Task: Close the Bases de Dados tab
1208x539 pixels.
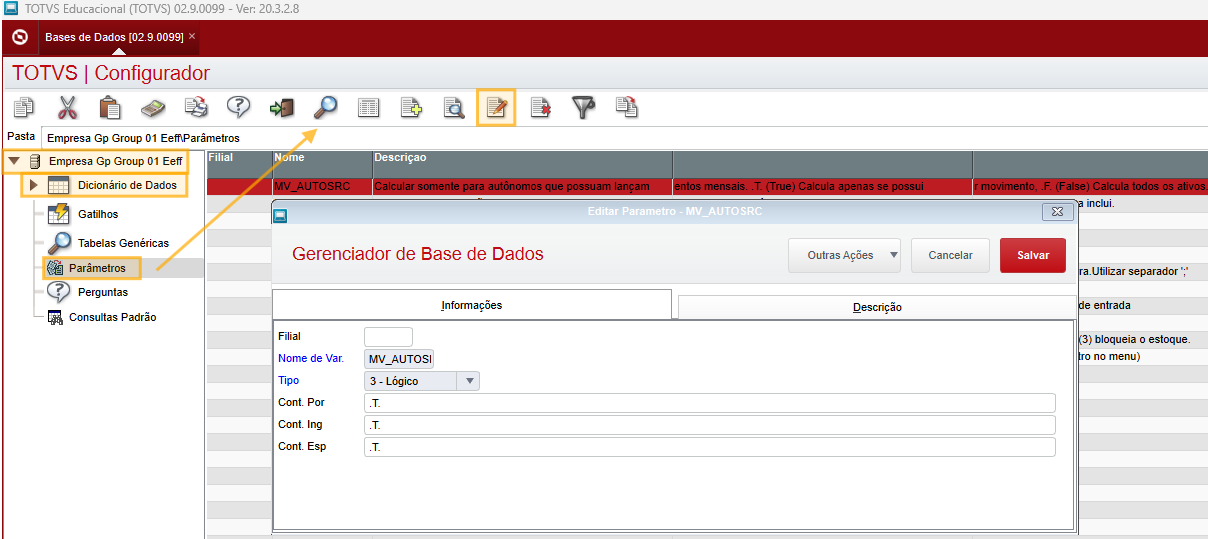Action: [x=192, y=36]
